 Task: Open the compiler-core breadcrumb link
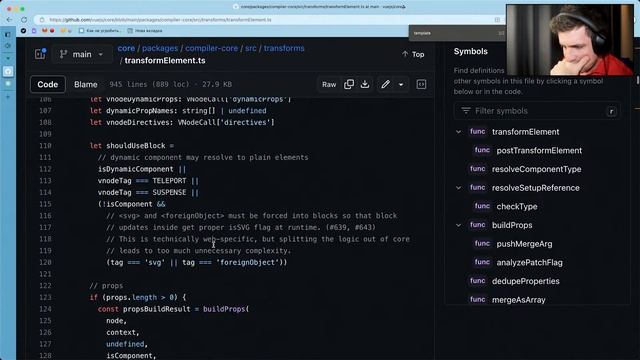pyautogui.click(x=211, y=48)
